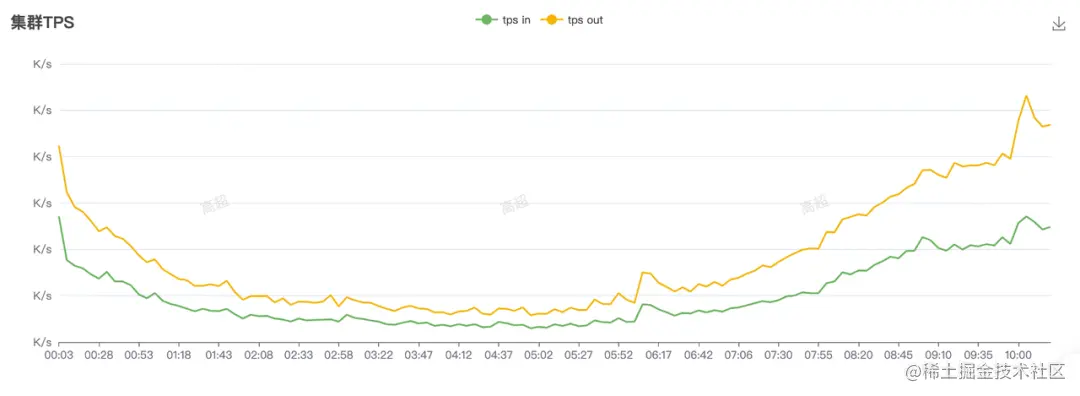Click the 07:55 time axis label
Screen dimensions: 1080x396
tap(818, 355)
